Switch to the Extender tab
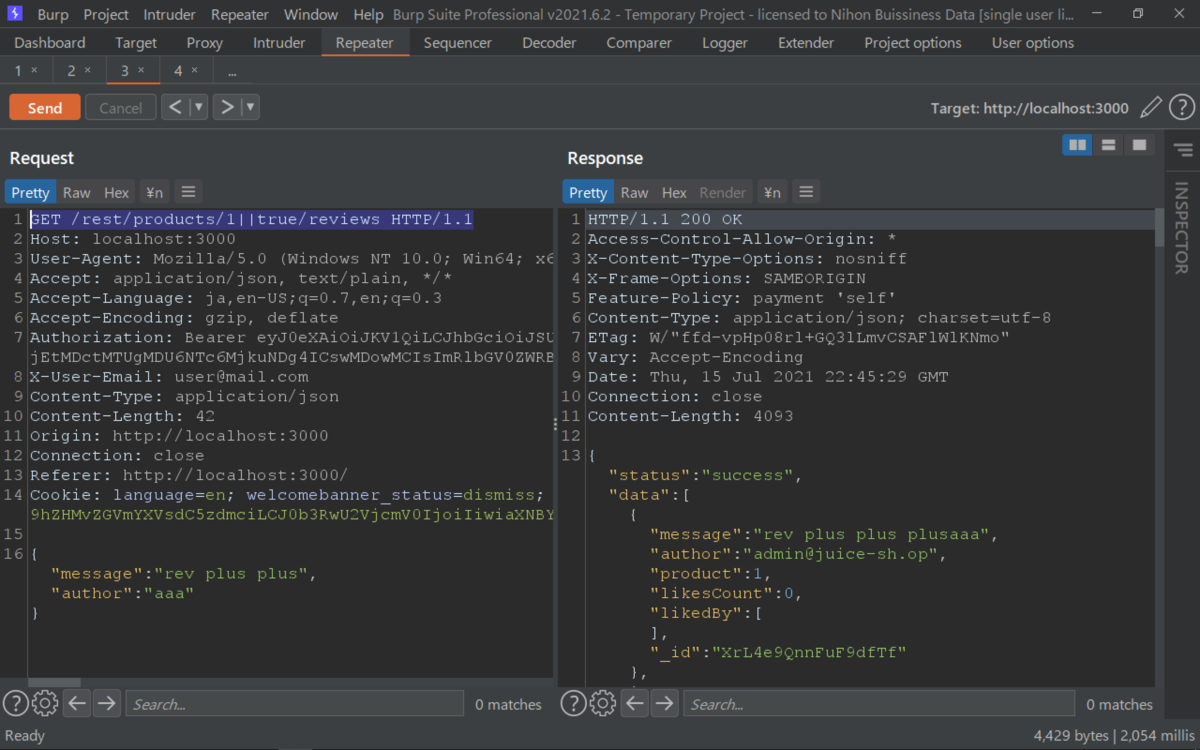This screenshot has height=750, width=1200. (x=806, y=43)
